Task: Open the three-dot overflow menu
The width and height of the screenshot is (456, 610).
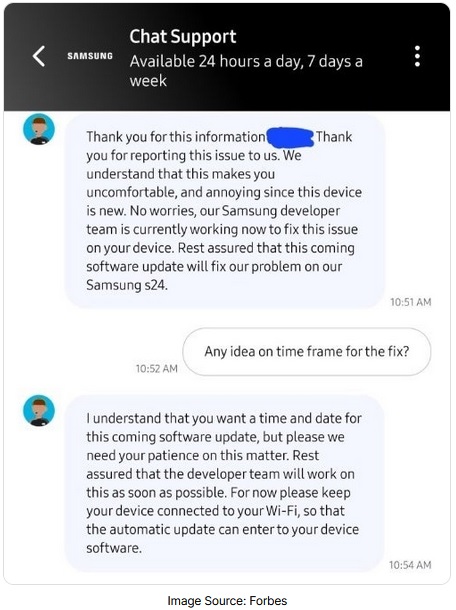Action: point(417,56)
